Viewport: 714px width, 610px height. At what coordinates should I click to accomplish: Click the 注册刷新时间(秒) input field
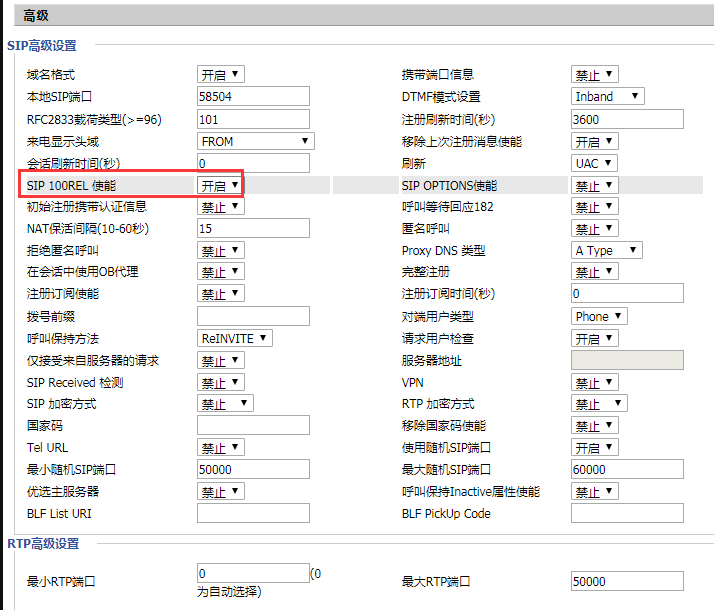626,119
